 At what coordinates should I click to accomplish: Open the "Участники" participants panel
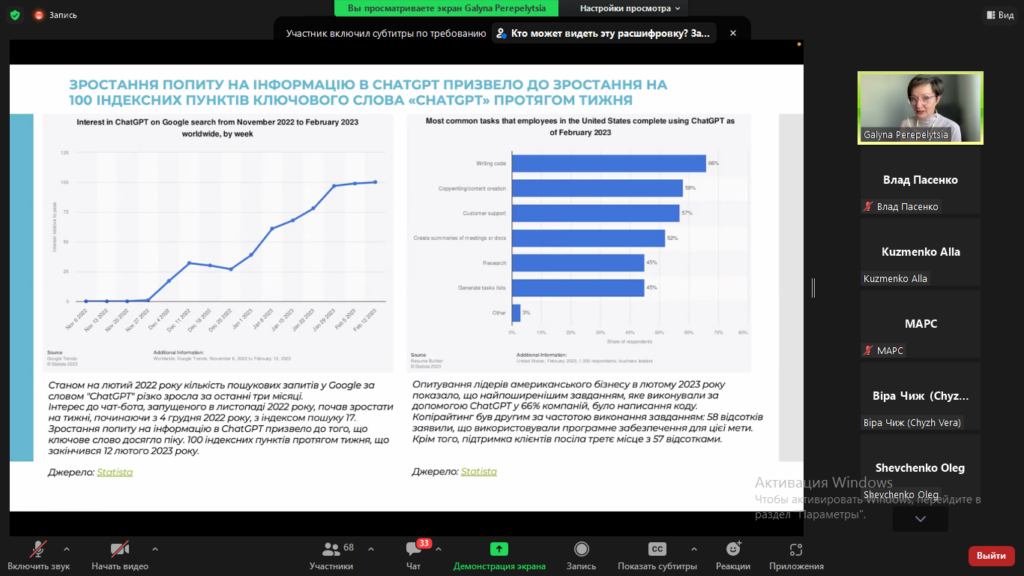click(331, 556)
